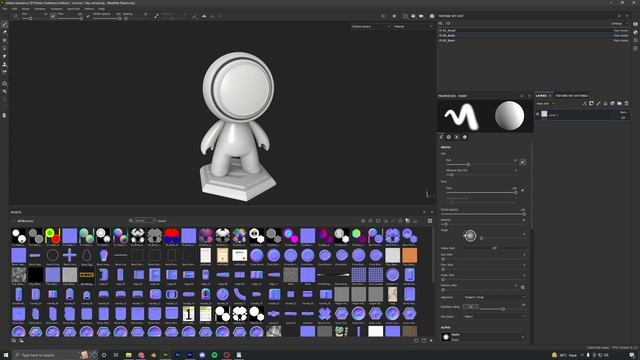Viewport: 640px width, 360px height.
Task: Add a new paint layer
Action: 598,104
